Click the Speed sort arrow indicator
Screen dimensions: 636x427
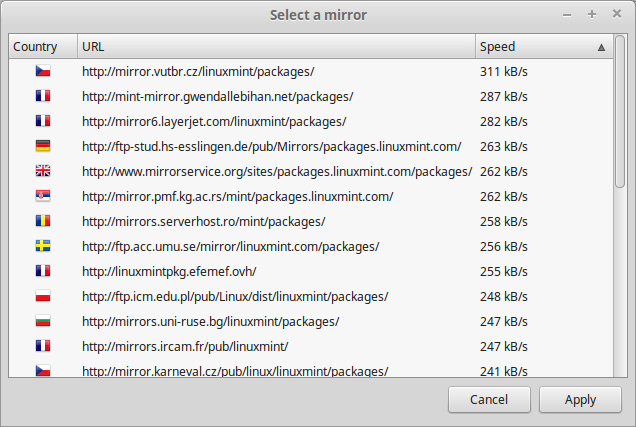(x=601, y=47)
